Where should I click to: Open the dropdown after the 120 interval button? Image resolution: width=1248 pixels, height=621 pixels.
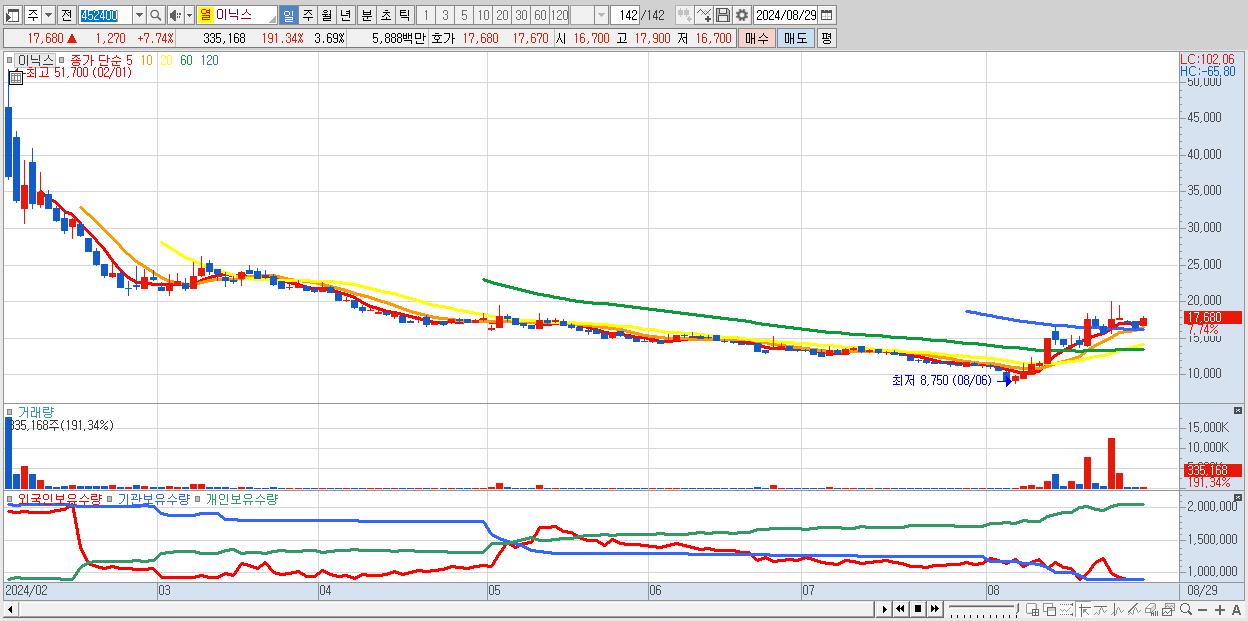pos(601,15)
